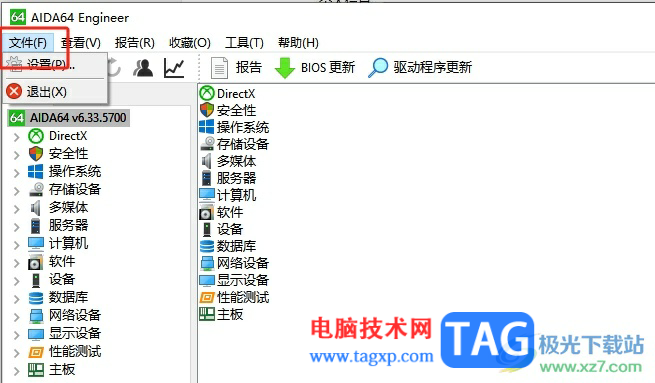
Task: Open 安全性 in the right pane
Action: point(228,110)
